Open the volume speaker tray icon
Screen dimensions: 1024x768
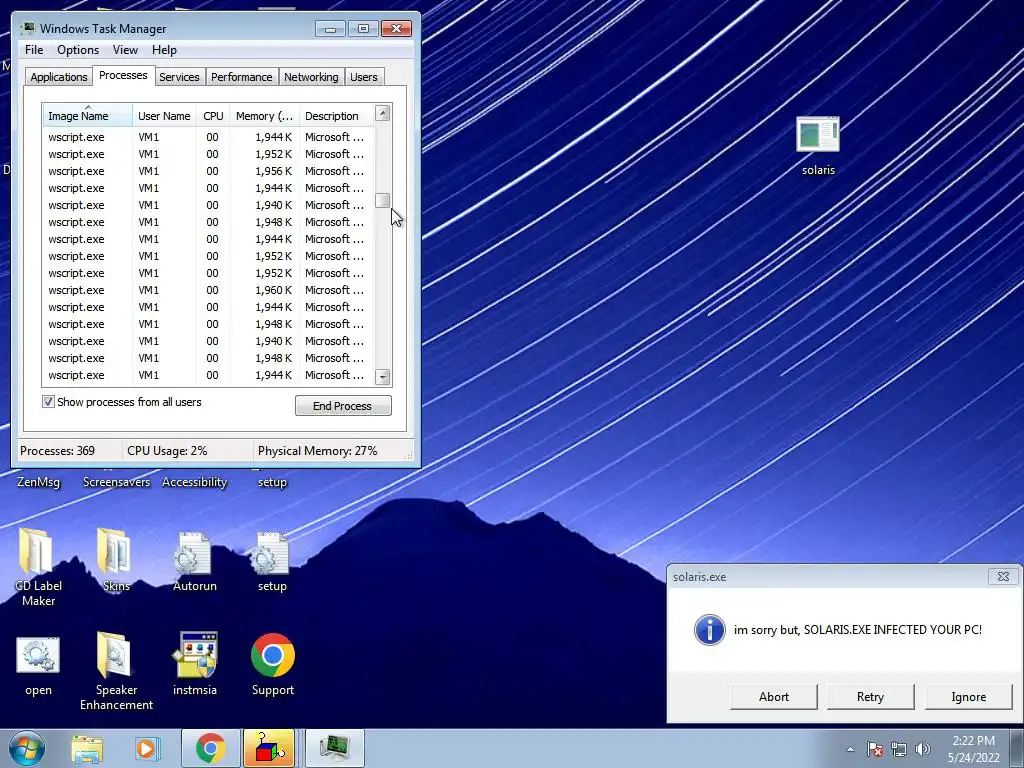tap(923, 749)
